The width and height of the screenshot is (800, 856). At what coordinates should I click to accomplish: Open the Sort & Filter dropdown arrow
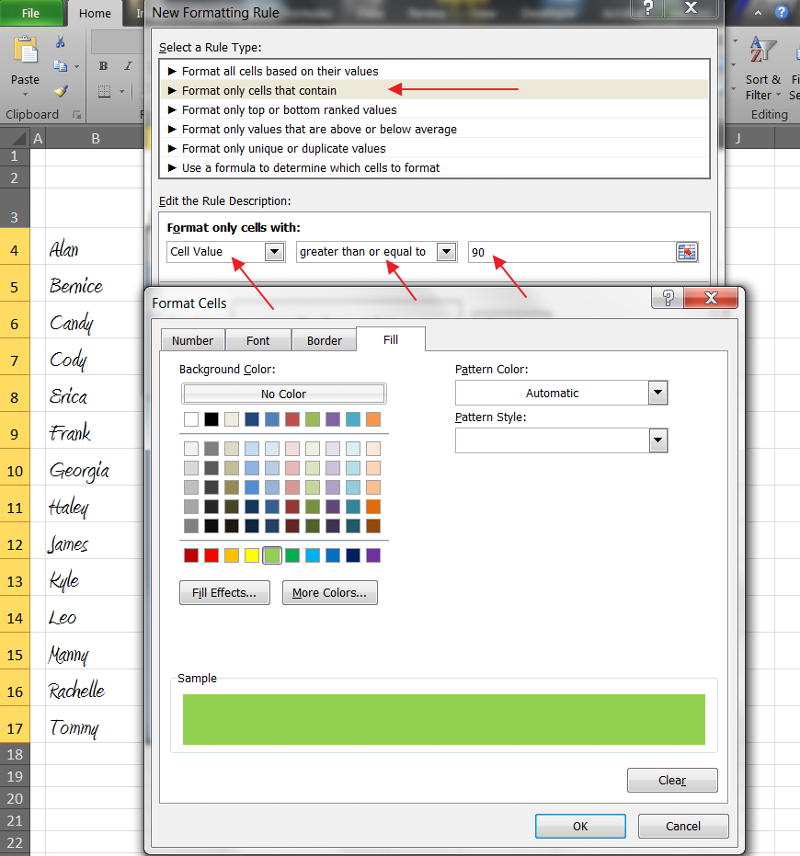778,95
